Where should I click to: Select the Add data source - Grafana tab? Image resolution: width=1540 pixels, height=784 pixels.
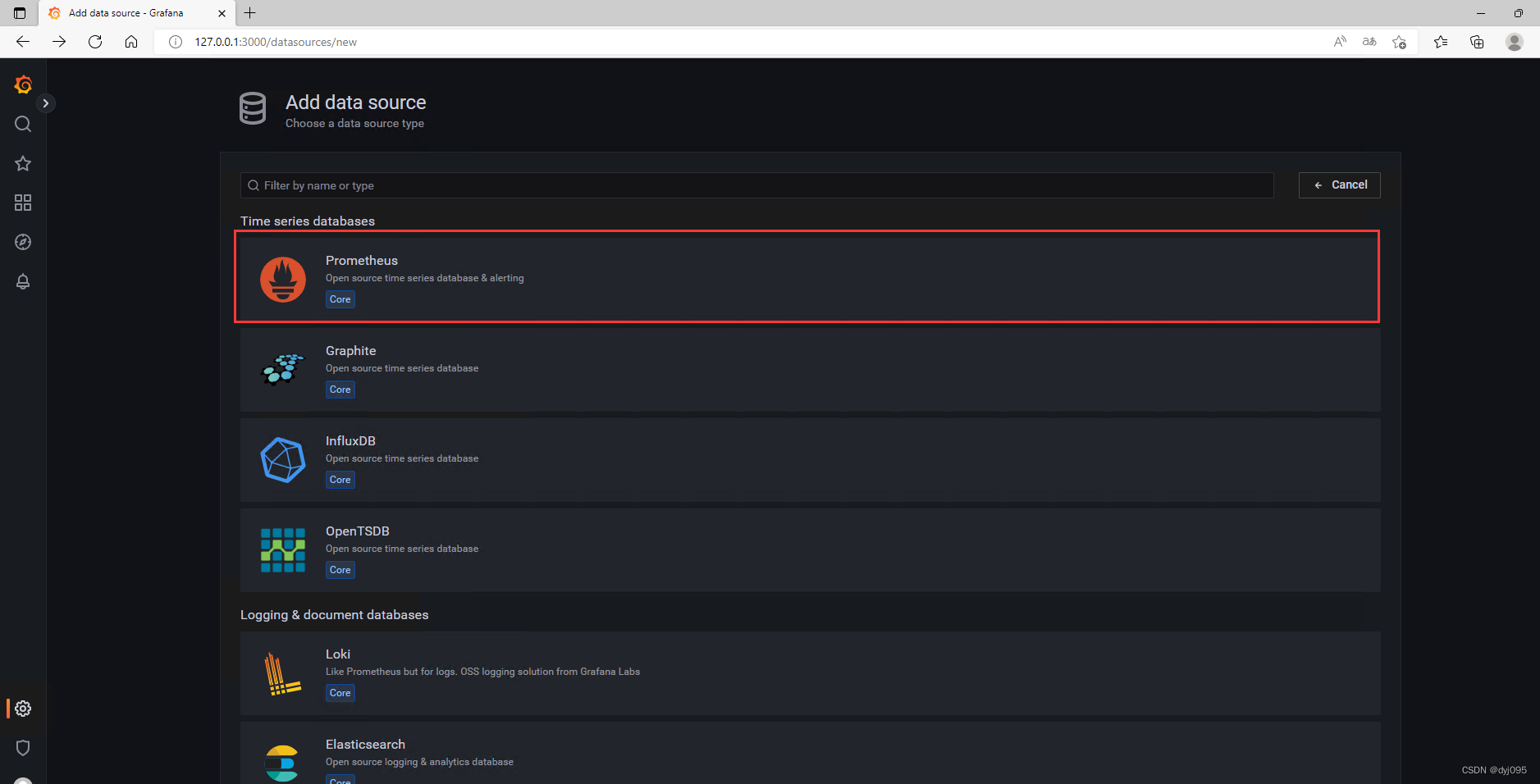pos(136,13)
